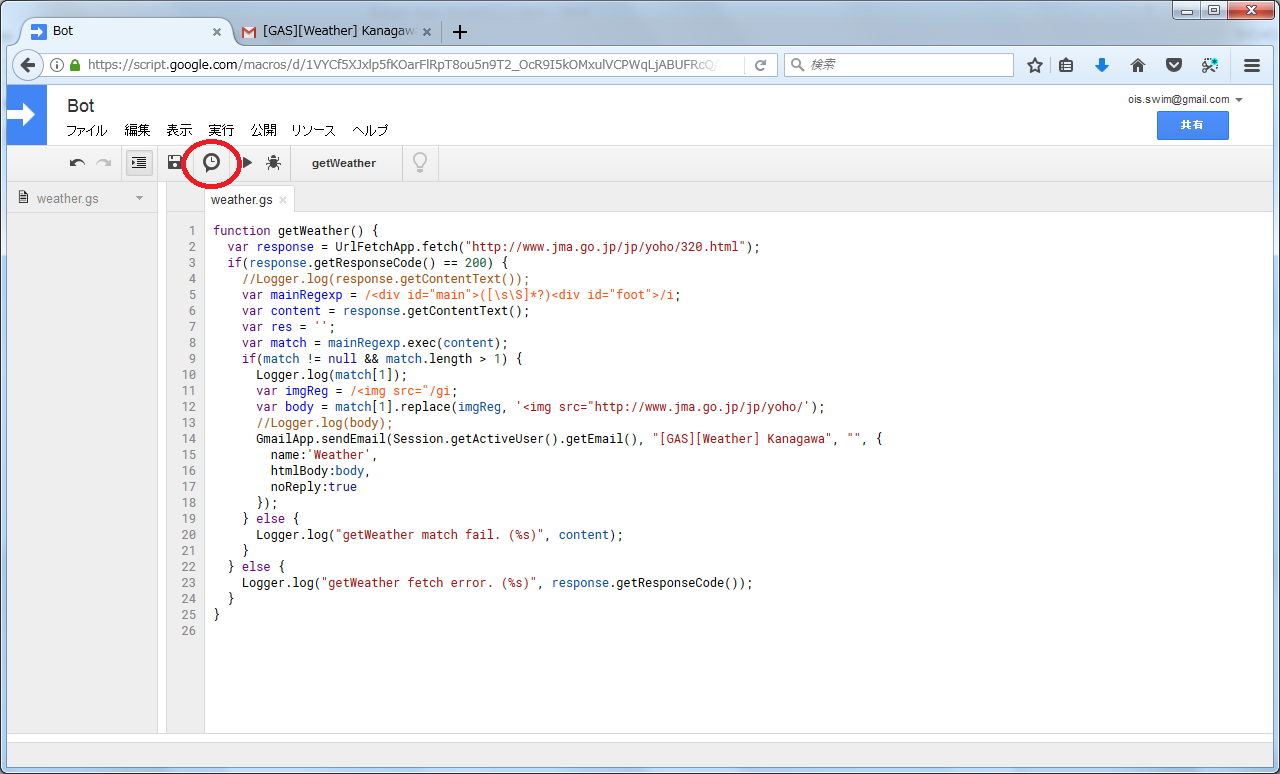Open the 表示 menu

[179, 130]
